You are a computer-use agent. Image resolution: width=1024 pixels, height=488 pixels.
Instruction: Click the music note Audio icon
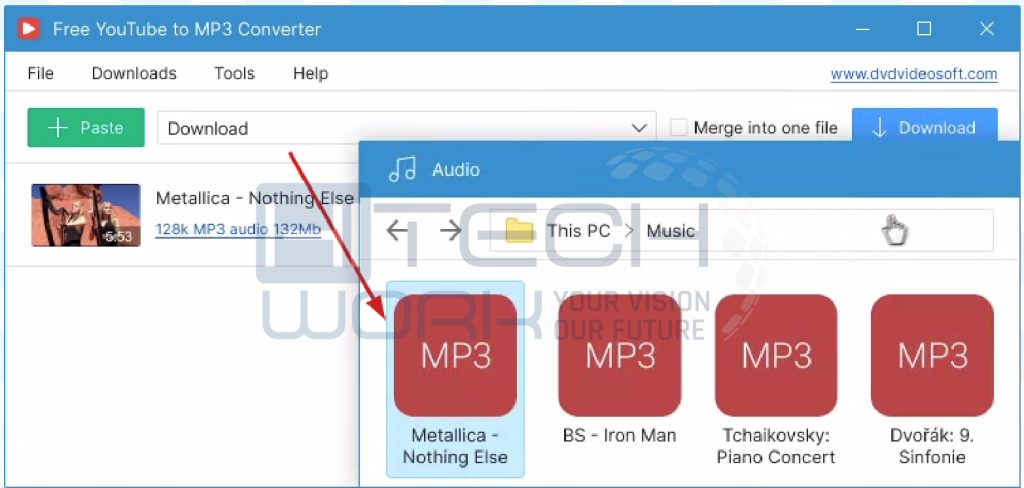[402, 170]
